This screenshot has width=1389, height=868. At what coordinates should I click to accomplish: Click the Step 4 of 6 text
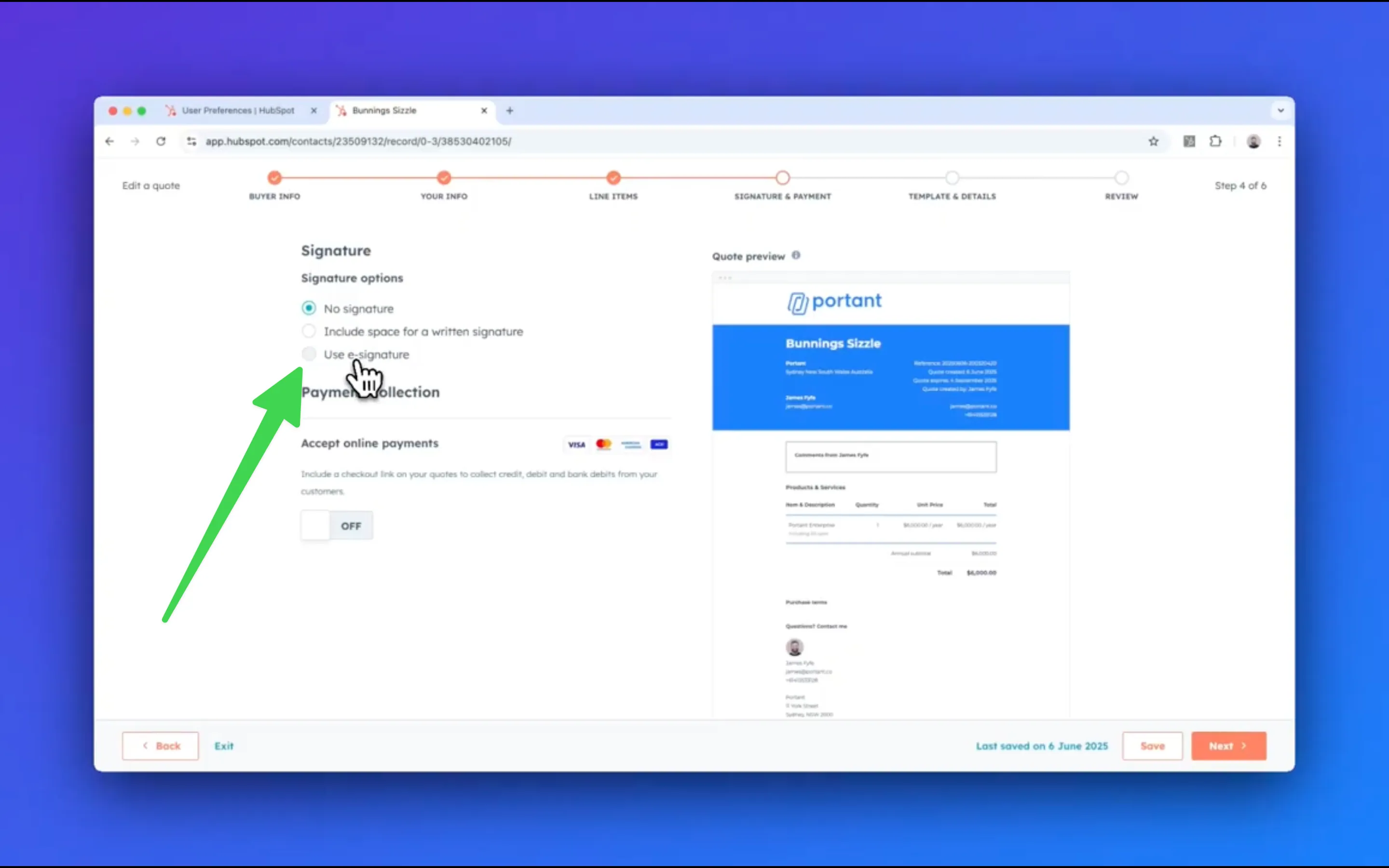tap(1240, 186)
